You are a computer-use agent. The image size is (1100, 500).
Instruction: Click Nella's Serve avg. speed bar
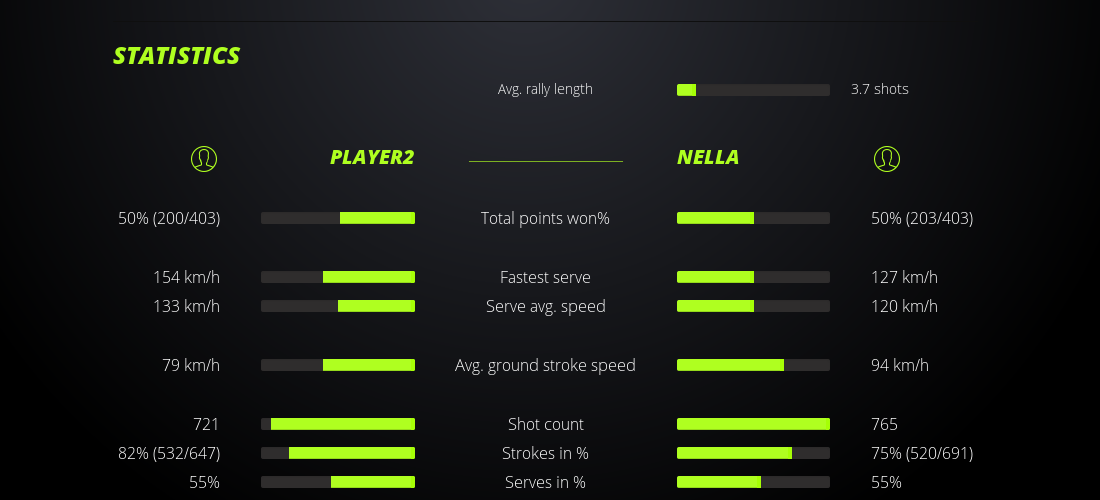click(x=753, y=306)
